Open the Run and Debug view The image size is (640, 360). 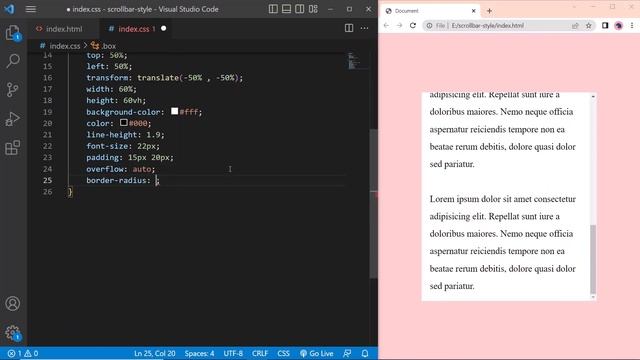coord(13,119)
